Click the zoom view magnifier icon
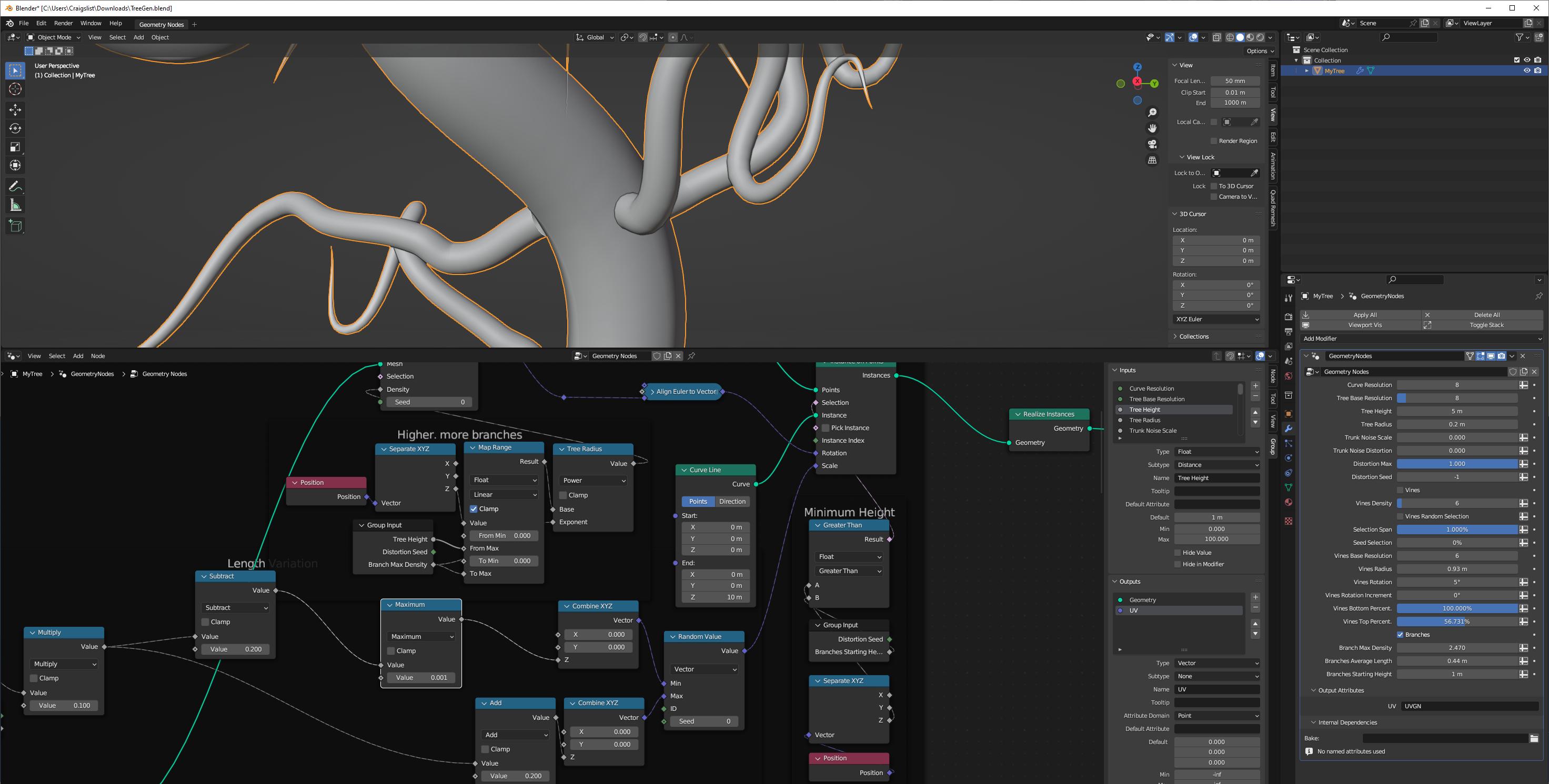 1152,113
